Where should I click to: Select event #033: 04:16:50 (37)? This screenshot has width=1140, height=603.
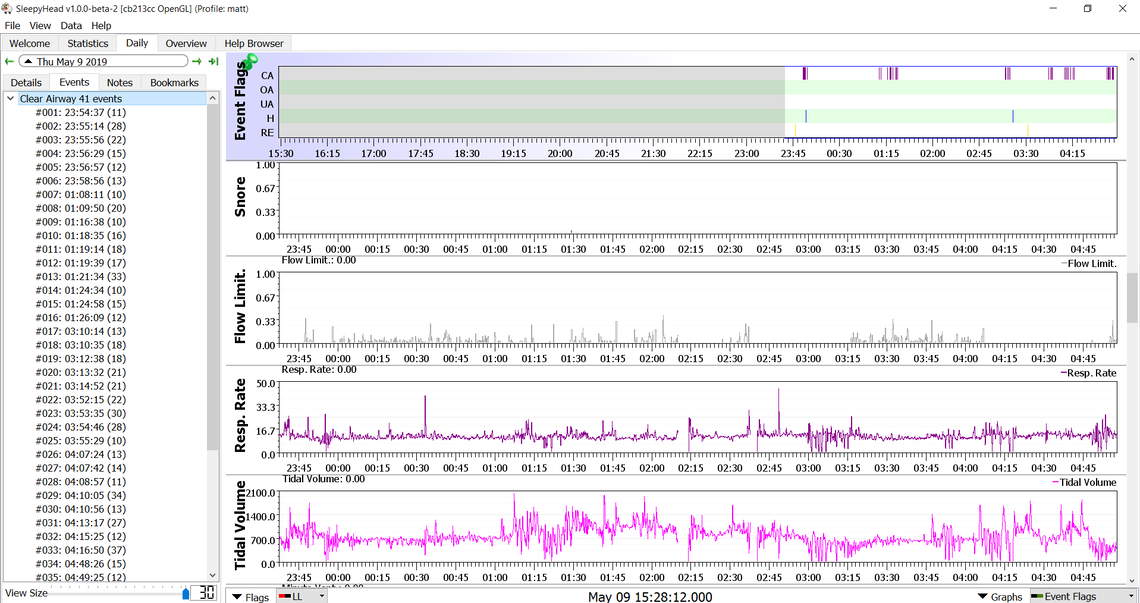81,550
